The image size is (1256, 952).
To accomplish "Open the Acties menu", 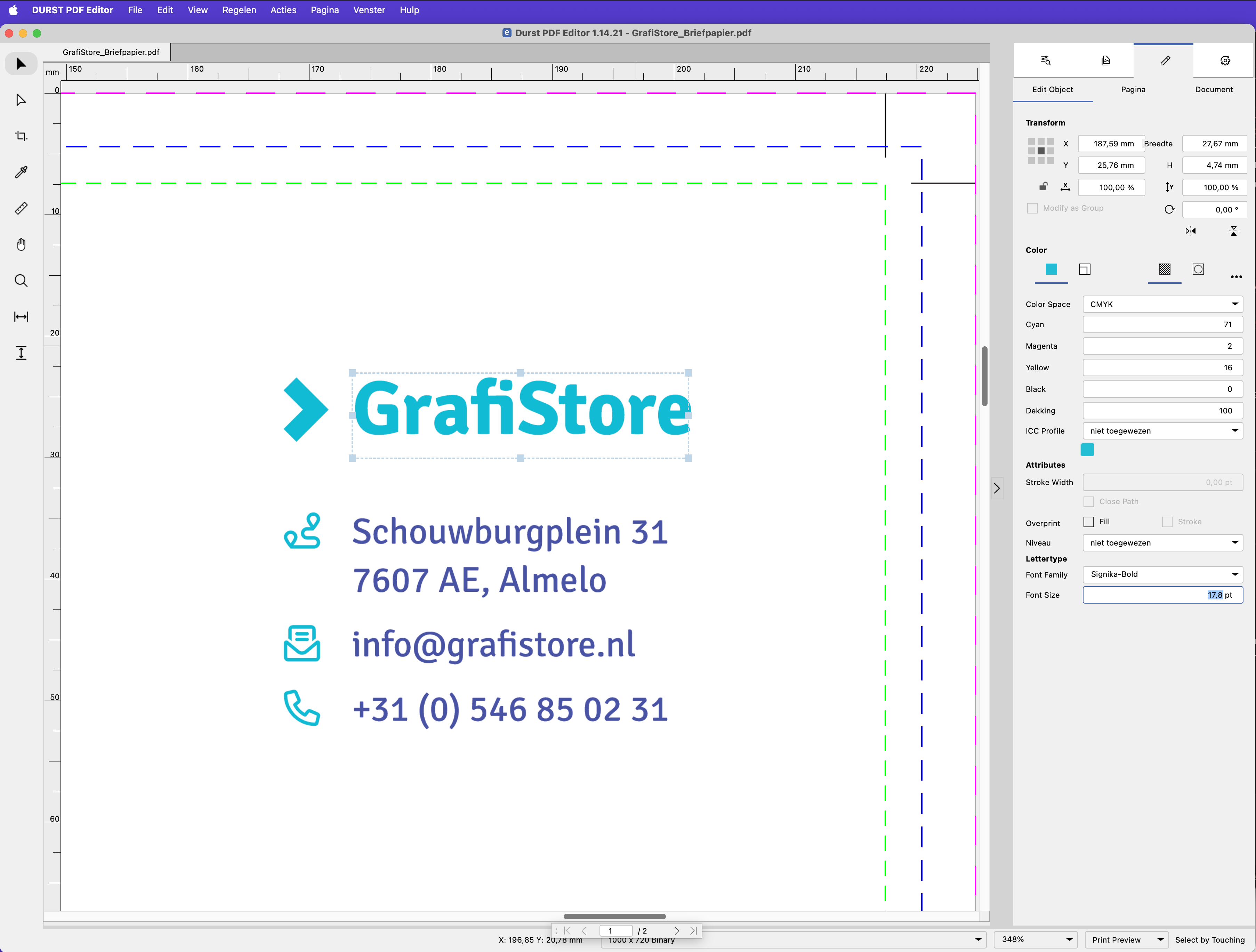I will point(283,10).
